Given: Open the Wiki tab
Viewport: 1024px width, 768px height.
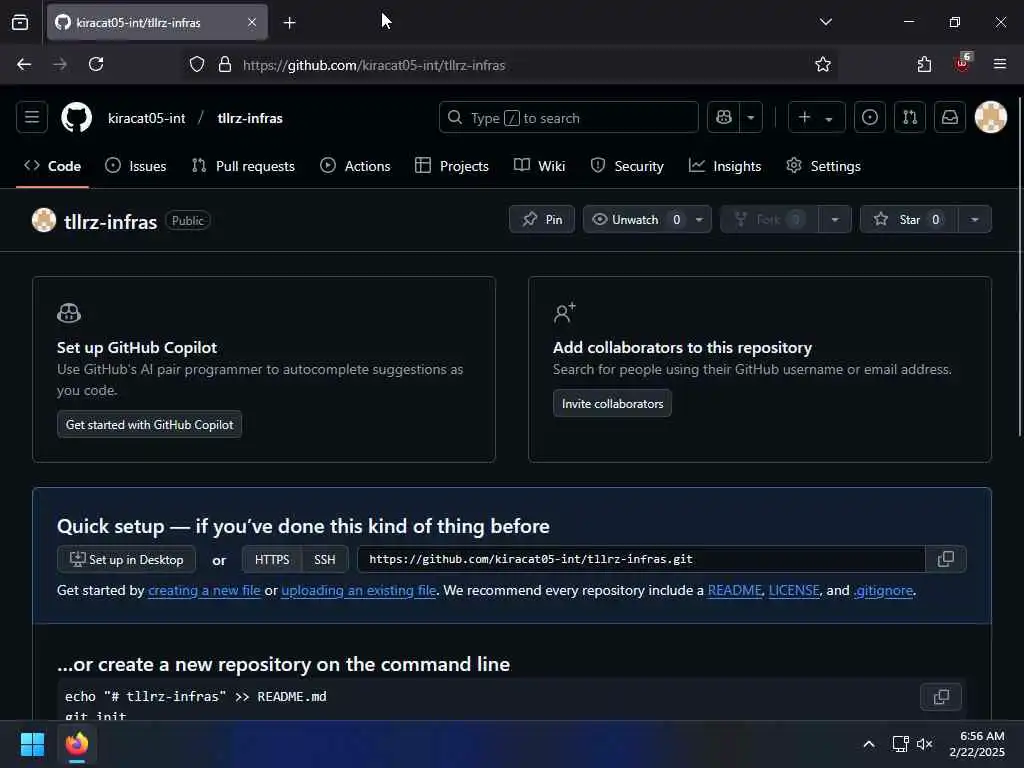Looking at the screenshot, I should [539, 166].
